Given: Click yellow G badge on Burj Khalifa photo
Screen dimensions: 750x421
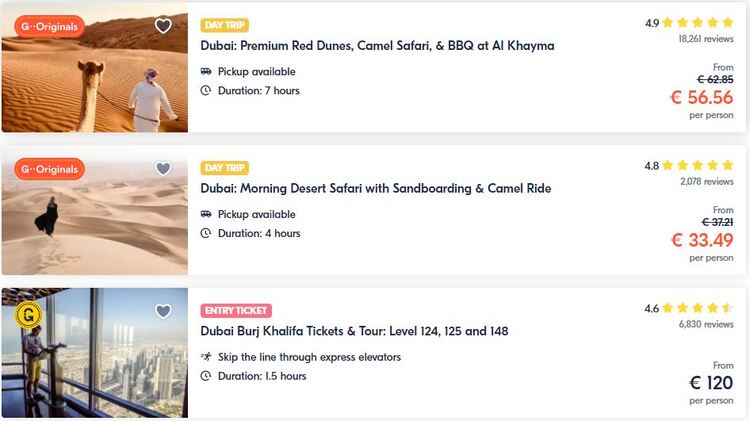Looking at the screenshot, I should (x=29, y=315).
